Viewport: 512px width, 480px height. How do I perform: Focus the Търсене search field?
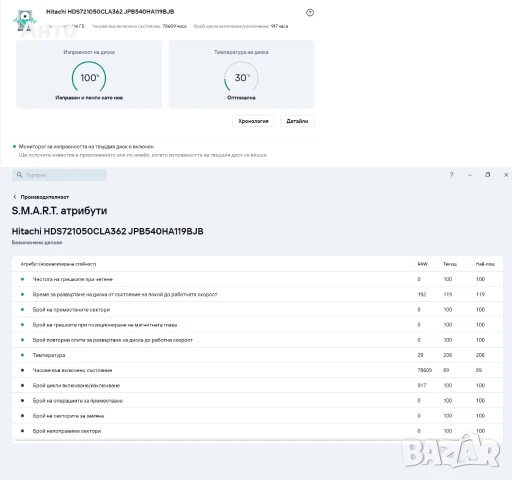point(59,175)
